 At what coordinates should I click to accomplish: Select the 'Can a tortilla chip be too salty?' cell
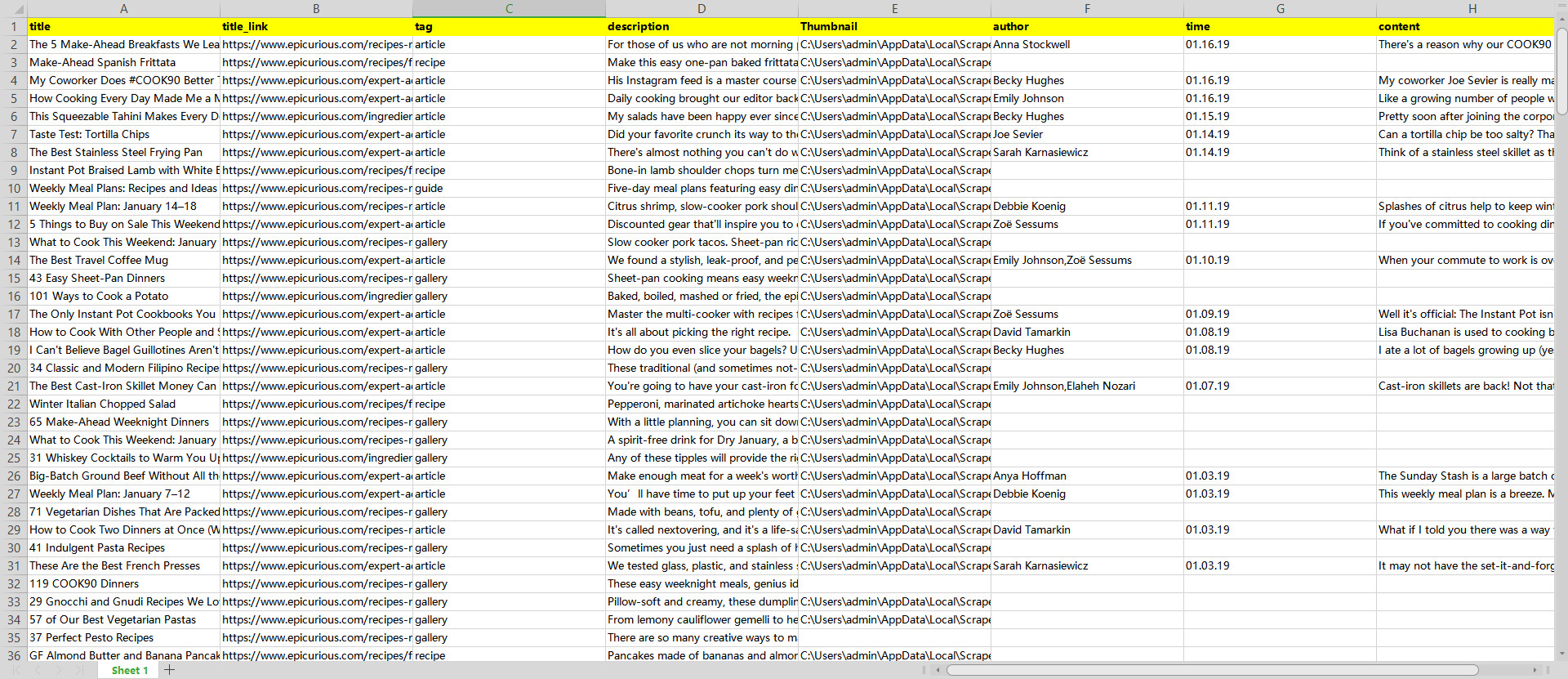(x=1466, y=134)
